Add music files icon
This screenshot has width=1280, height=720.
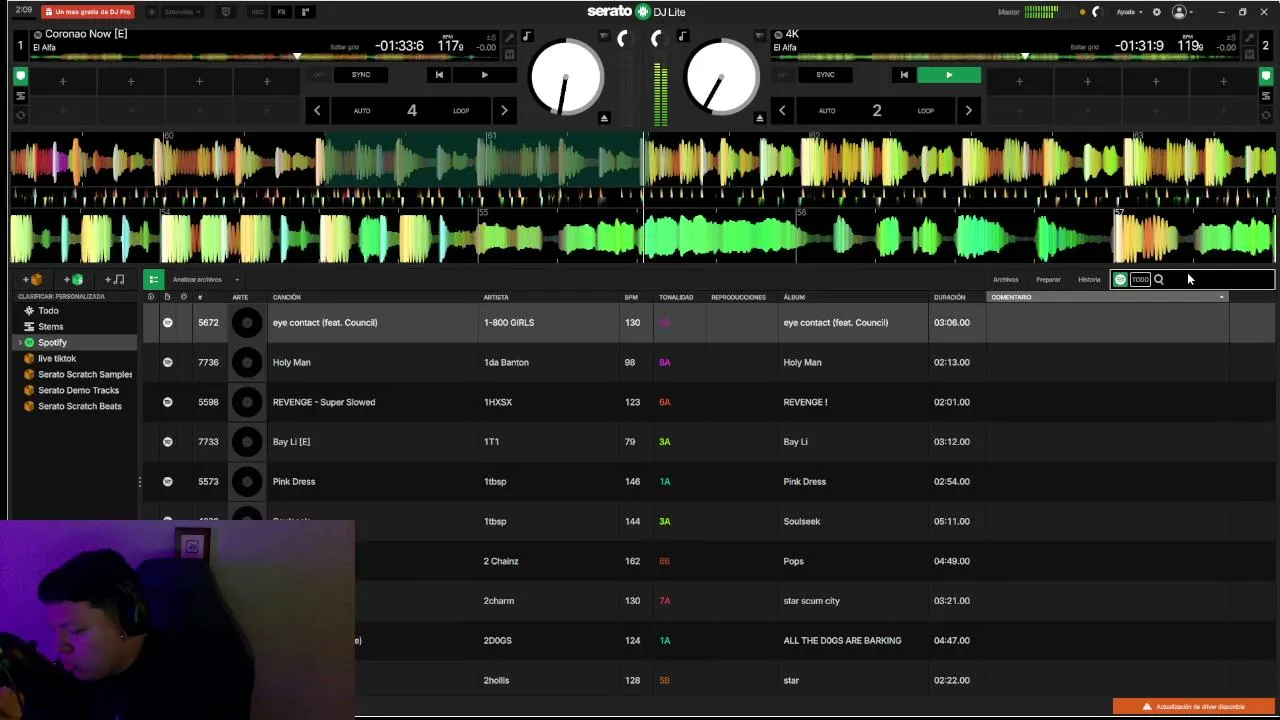115,280
